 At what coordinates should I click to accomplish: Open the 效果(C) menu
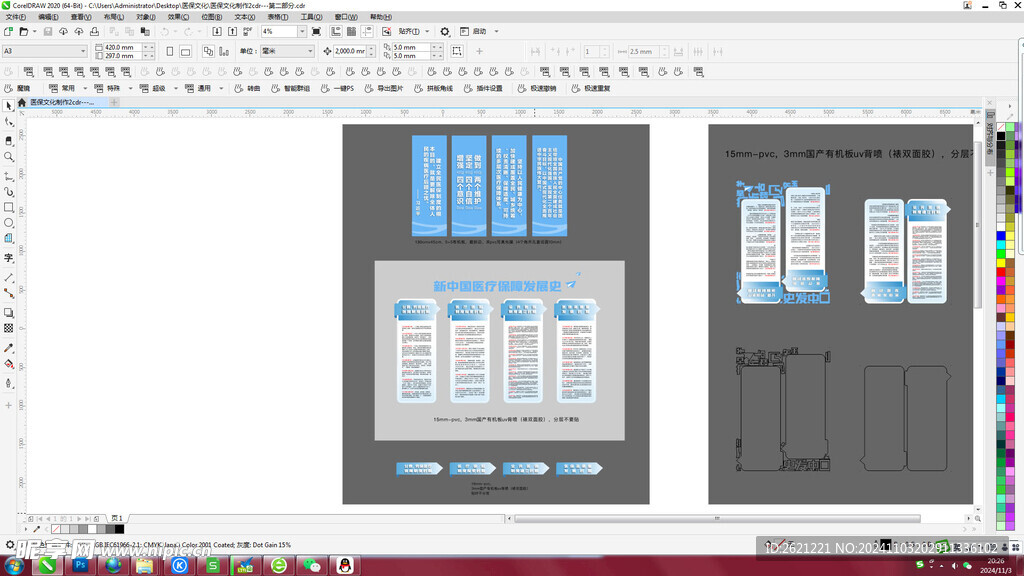point(176,17)
